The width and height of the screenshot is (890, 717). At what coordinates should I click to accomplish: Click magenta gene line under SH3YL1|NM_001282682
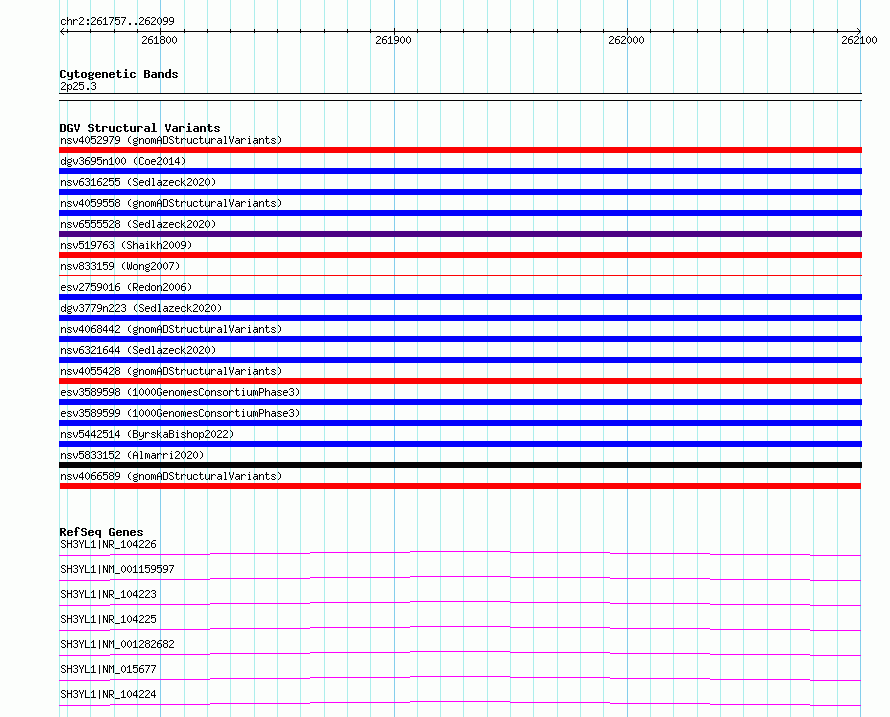460,653
